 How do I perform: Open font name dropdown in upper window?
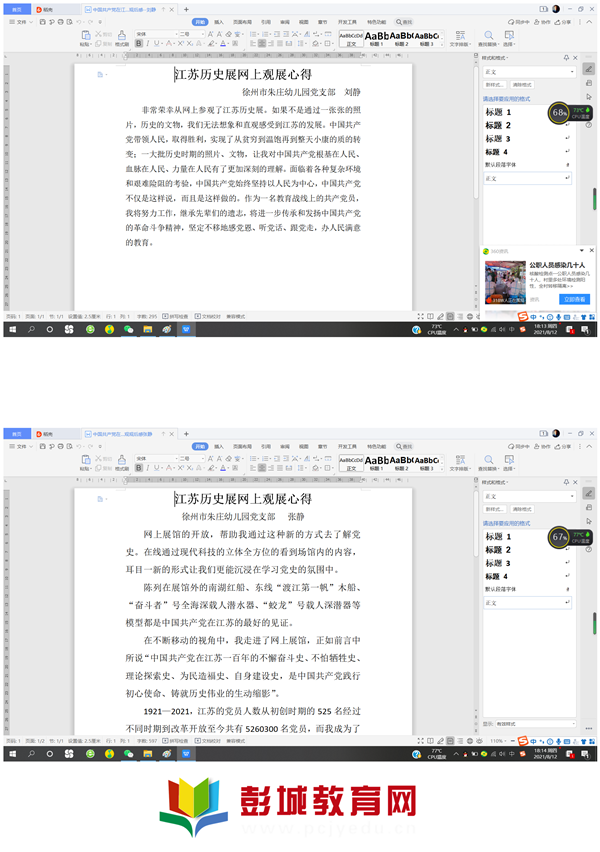(x=175, y=34)
